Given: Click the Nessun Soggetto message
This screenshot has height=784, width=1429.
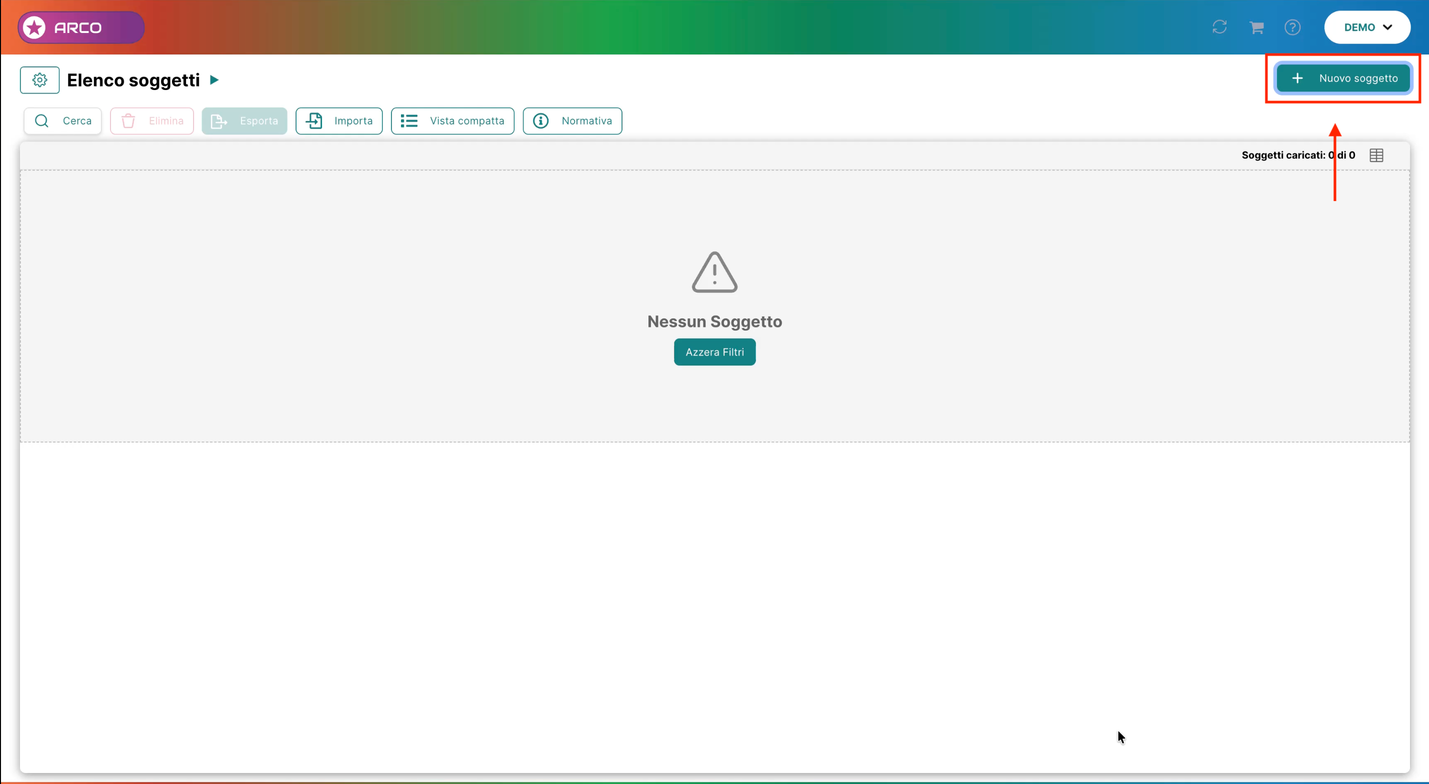Looking at the screenshot, I should pos(715,322).
